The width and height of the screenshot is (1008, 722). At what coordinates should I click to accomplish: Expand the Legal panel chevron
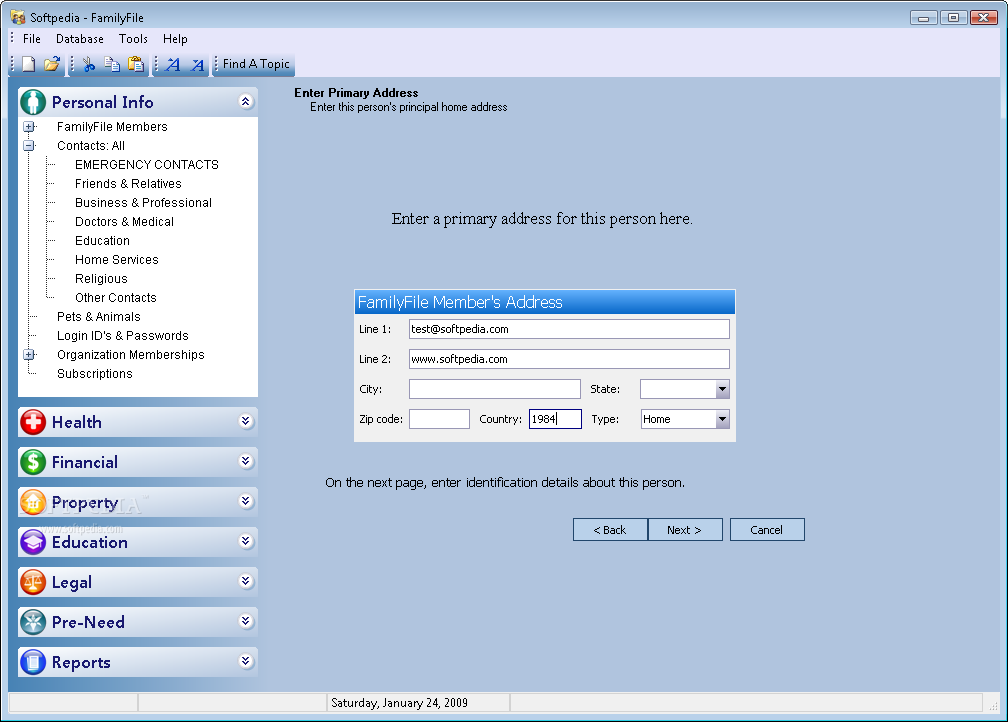coord(246,581)
